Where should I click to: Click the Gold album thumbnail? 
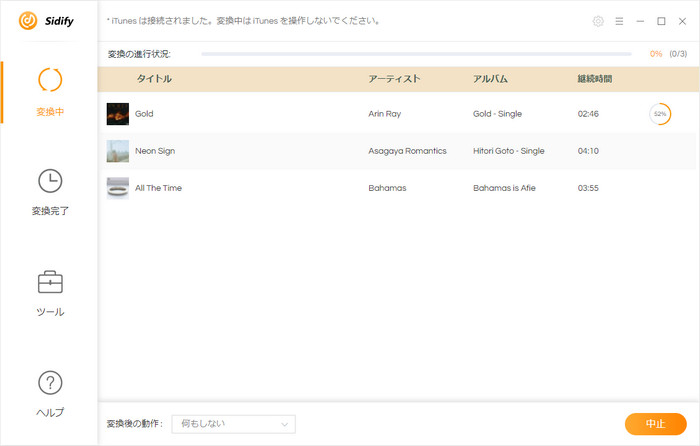click(x=118, y=114)
